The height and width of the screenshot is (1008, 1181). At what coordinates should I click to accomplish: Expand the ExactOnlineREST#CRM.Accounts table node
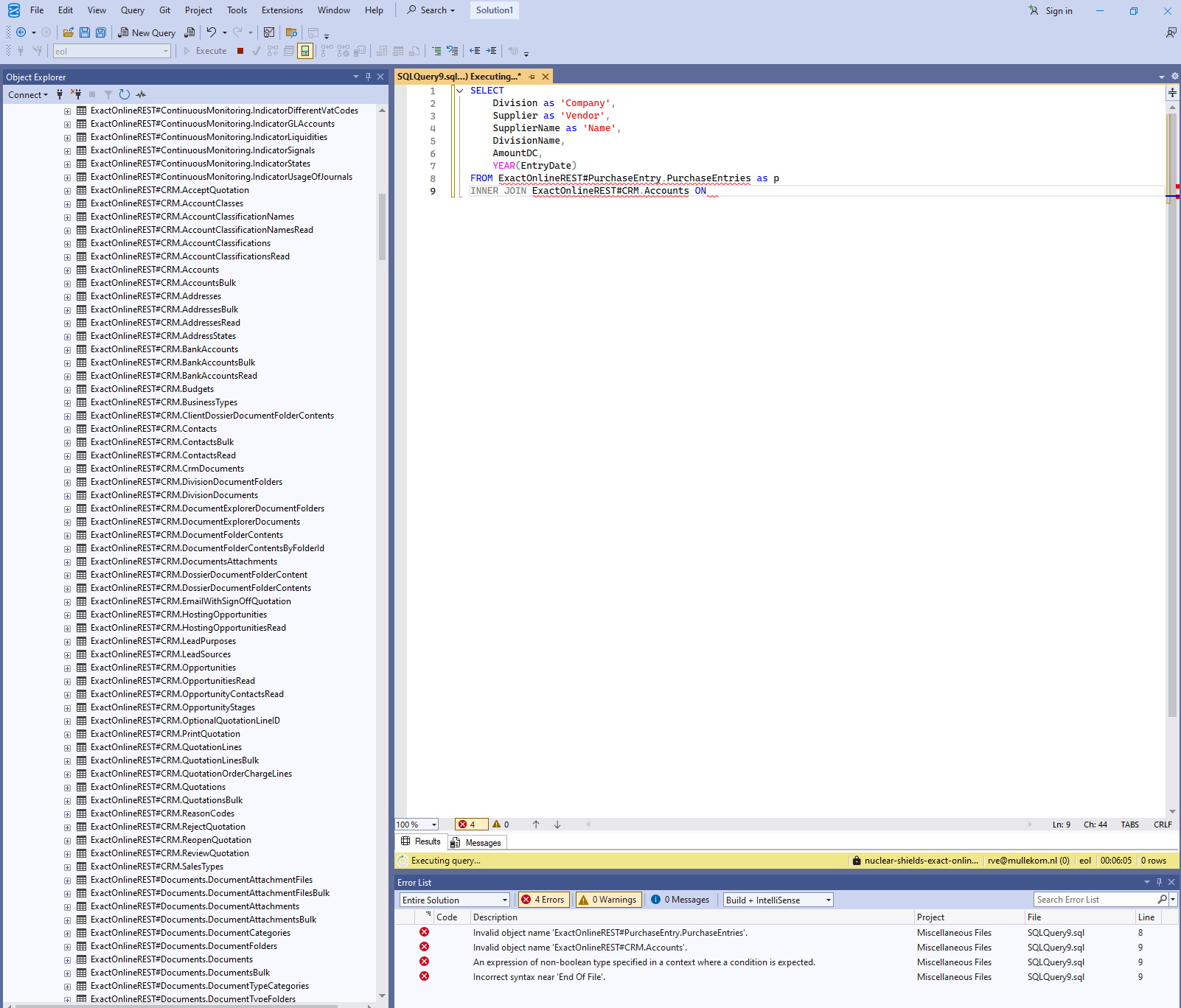point(67,270)
